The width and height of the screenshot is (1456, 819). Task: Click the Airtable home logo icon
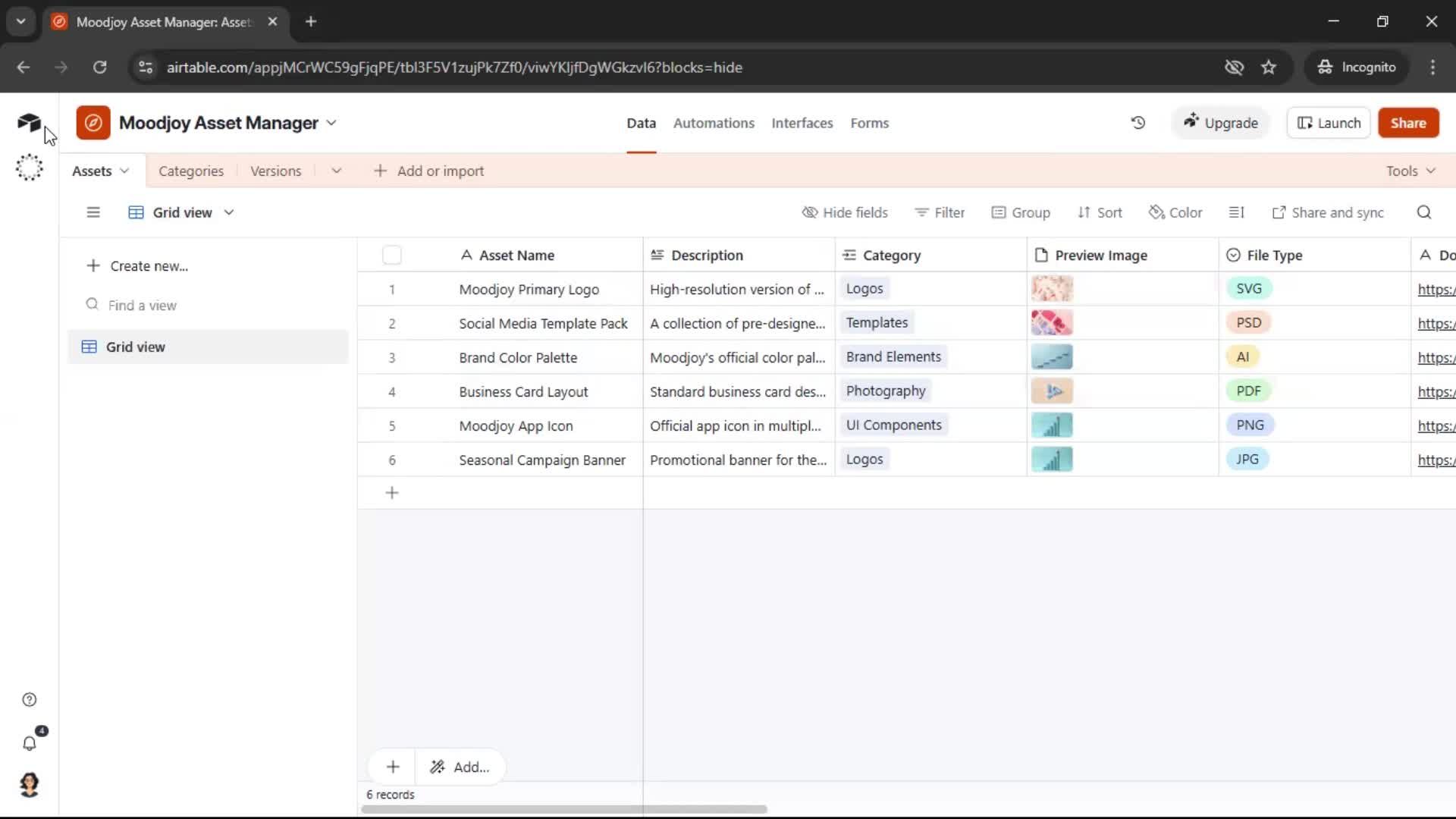(x=29, y=123)
